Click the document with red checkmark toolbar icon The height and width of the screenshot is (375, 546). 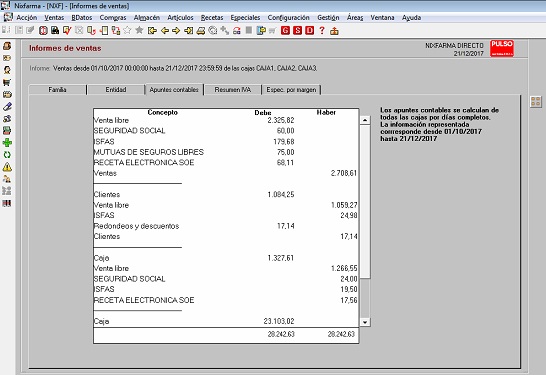point(67,31)
